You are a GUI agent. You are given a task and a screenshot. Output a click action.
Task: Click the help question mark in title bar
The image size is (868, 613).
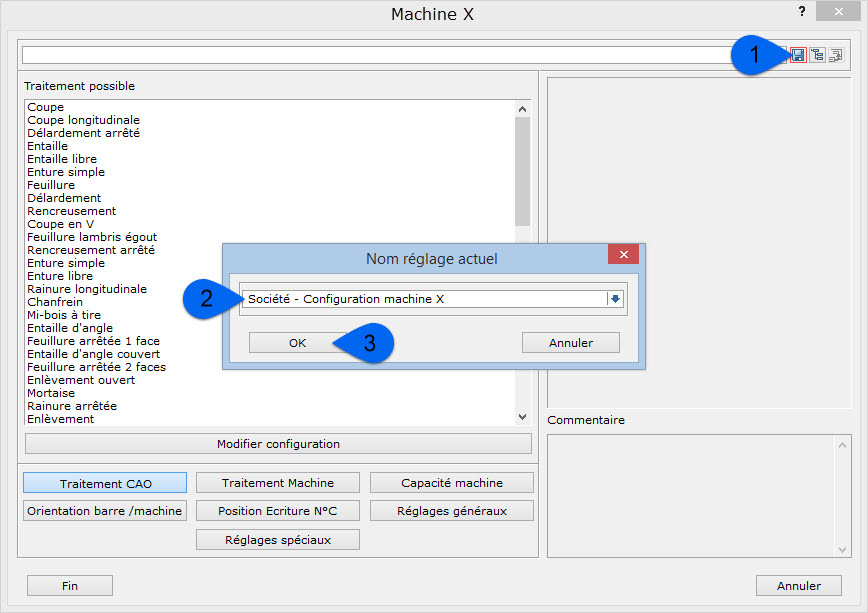pyautogui.click(x=801, y=11)
